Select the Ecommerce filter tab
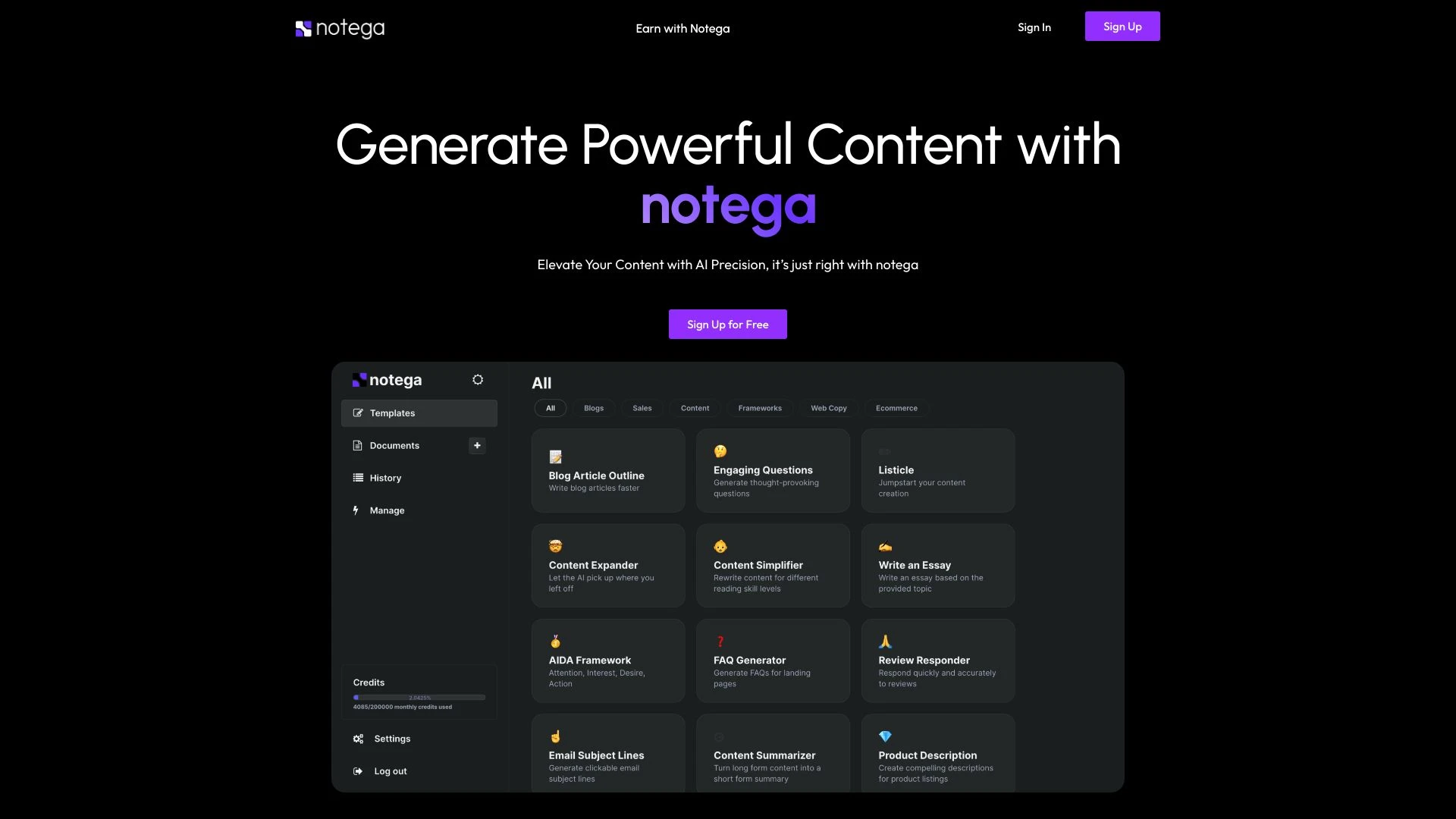 click(x=896, y=408)
